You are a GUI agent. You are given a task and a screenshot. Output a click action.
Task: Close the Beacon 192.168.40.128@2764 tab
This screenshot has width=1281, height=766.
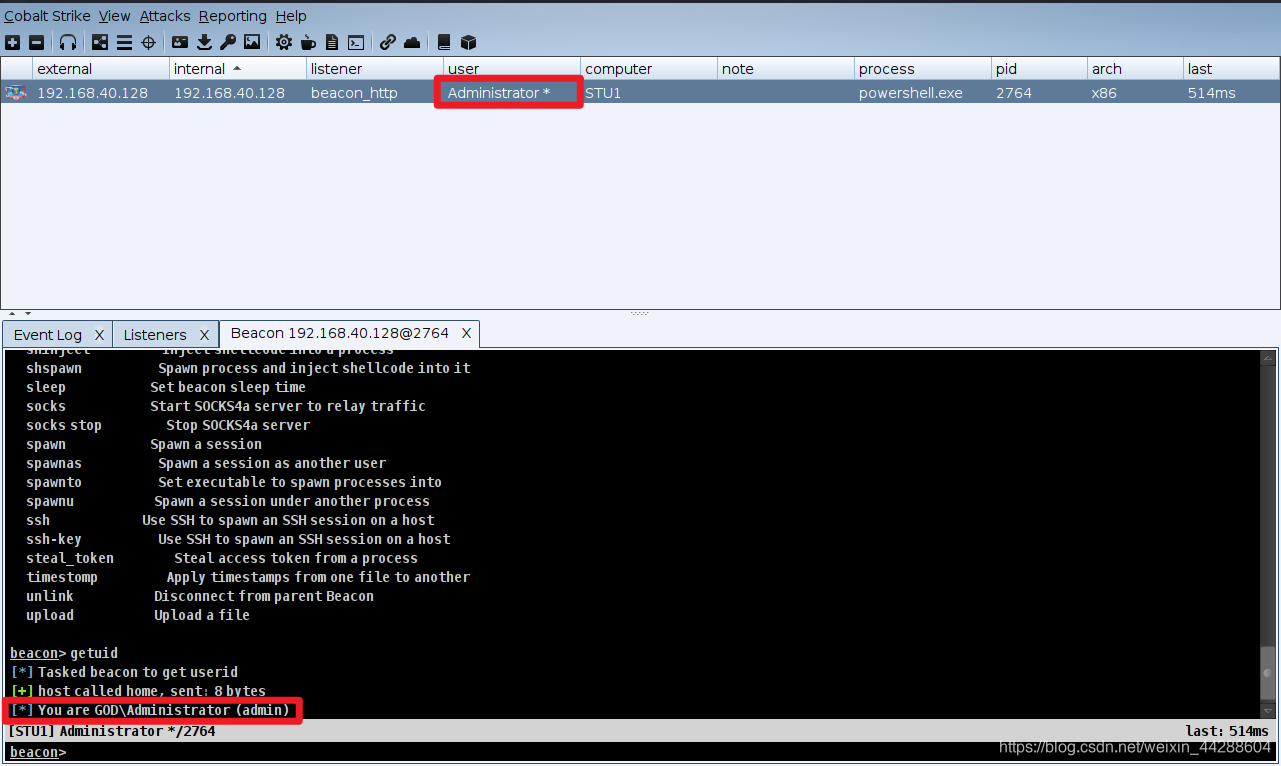pyautogui.click(x=467, y=333)
